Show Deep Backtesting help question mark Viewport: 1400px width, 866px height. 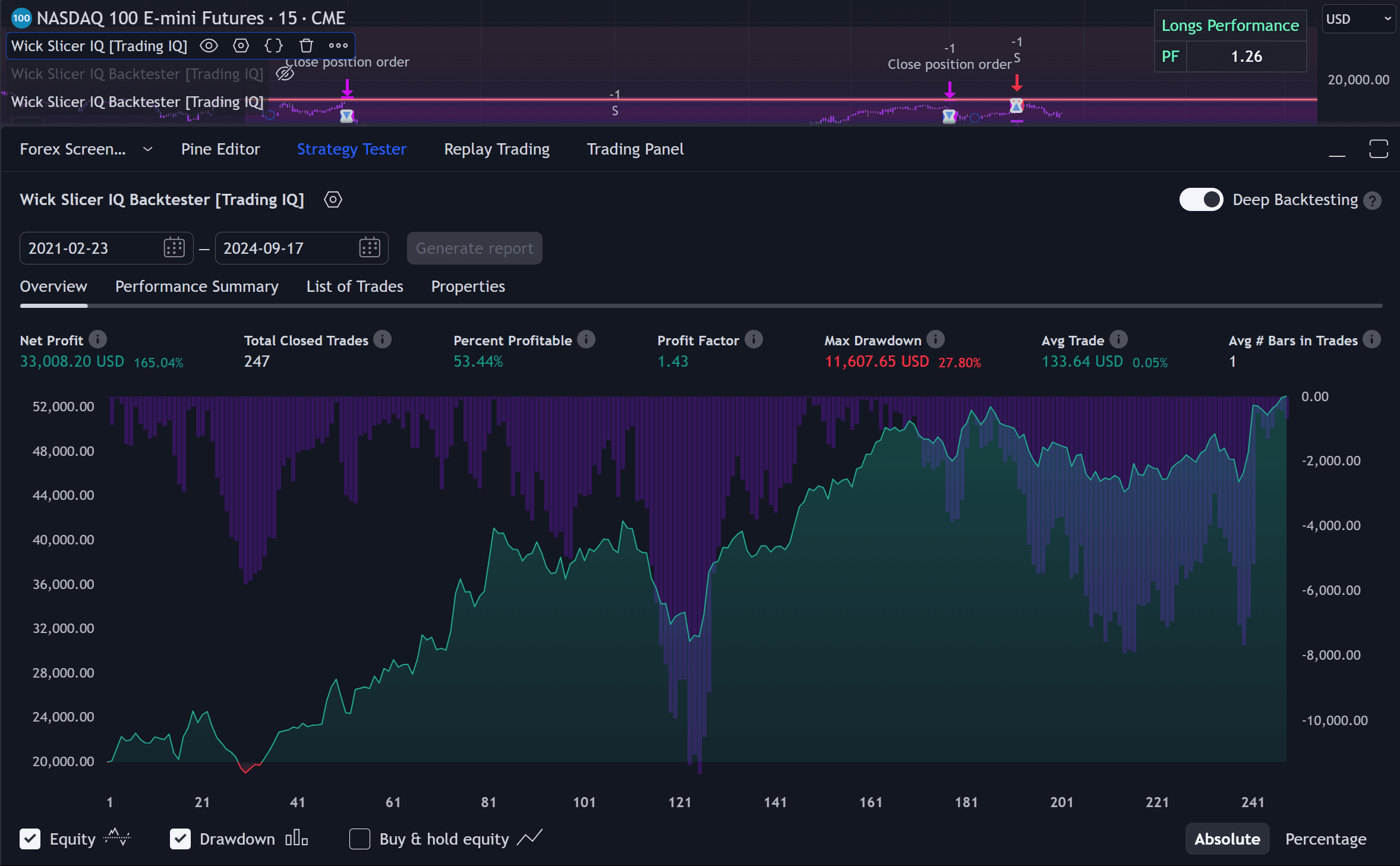(1373, 200)
